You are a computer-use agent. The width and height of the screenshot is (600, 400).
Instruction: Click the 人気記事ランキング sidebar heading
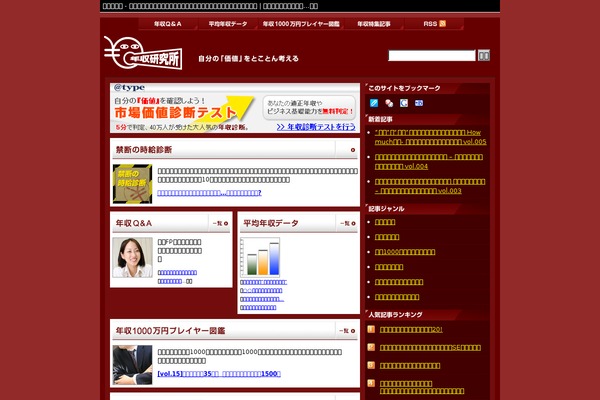pos(395,315)
